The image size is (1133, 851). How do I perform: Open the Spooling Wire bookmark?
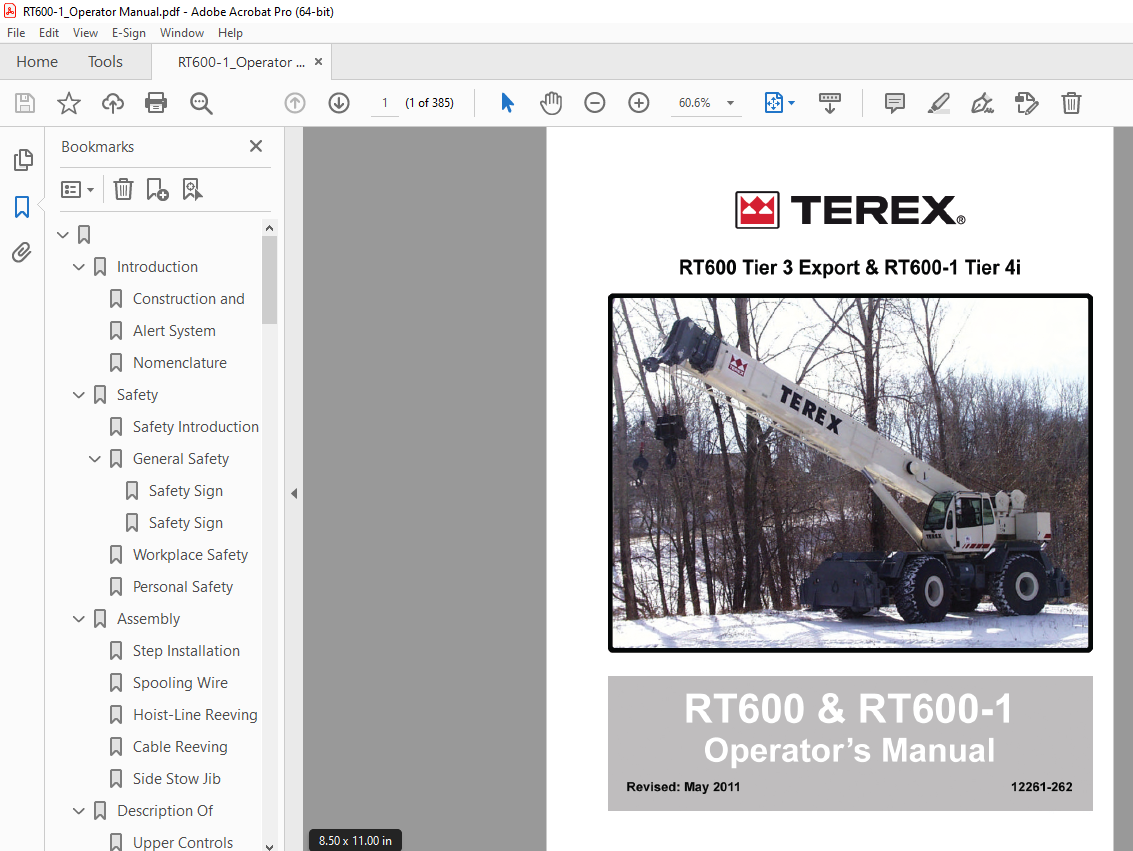180,683
